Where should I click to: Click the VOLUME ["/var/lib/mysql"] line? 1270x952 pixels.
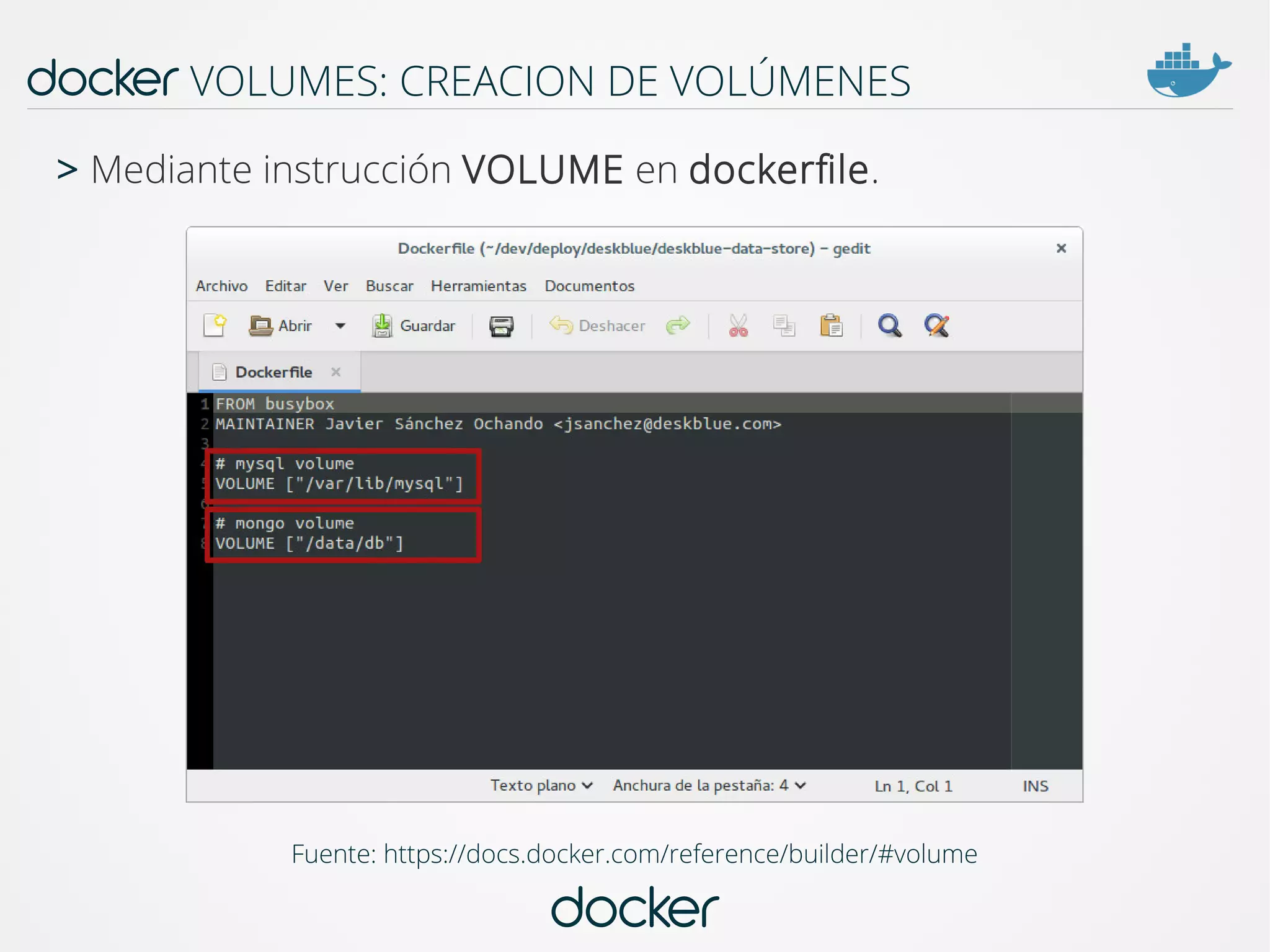(x=339, y=484)
